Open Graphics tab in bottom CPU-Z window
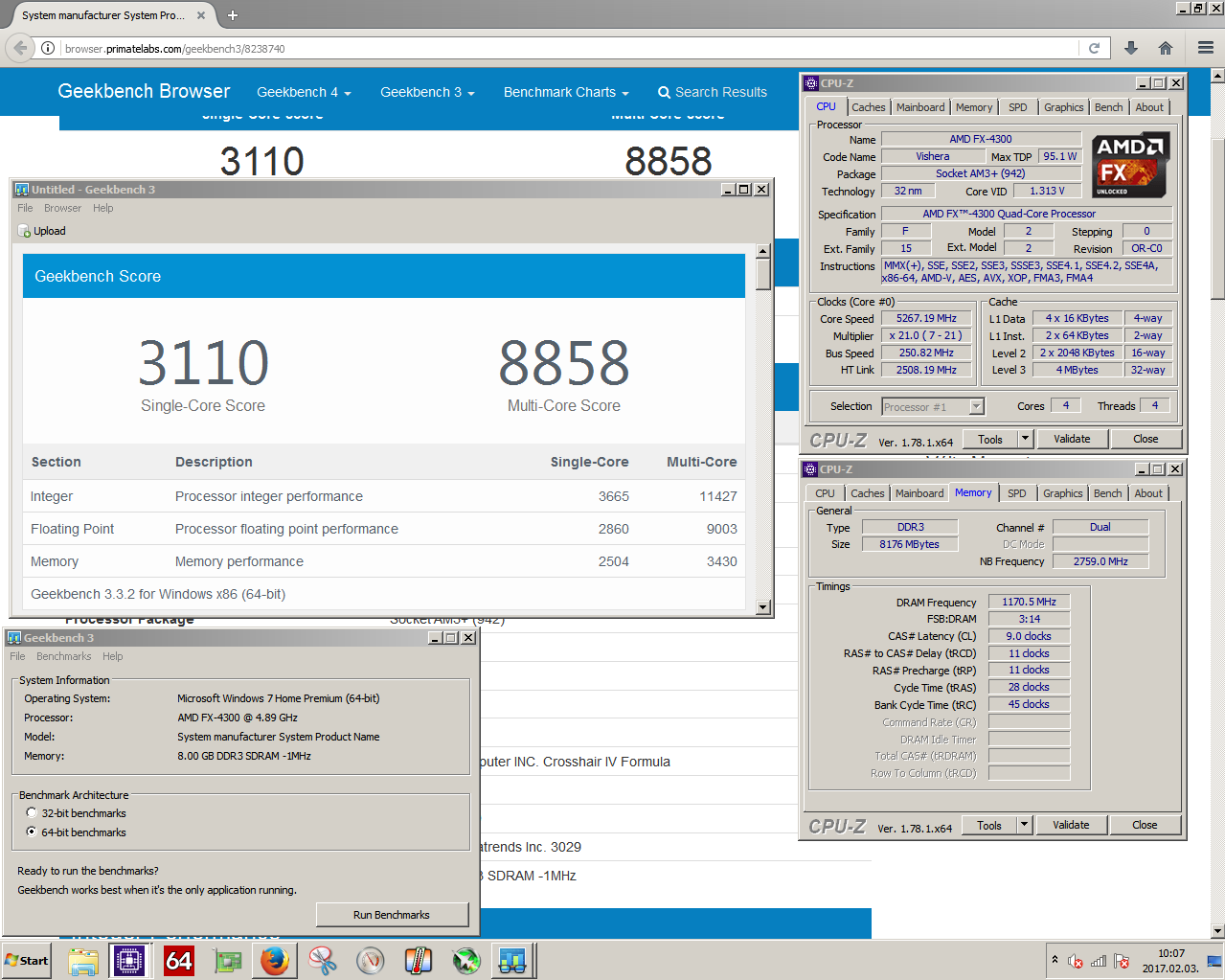 coord(1063,493)
